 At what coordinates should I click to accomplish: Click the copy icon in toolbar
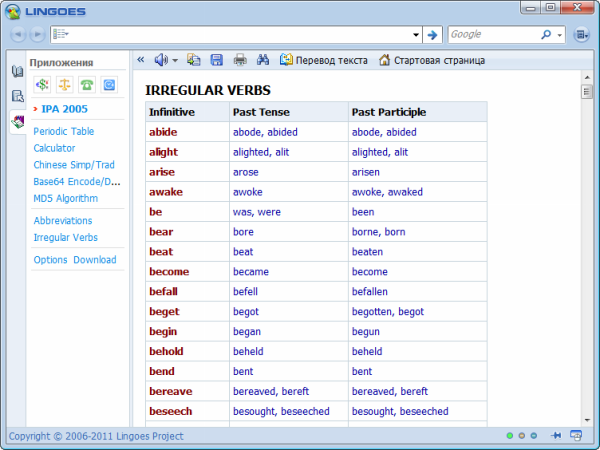coord(194,60)
